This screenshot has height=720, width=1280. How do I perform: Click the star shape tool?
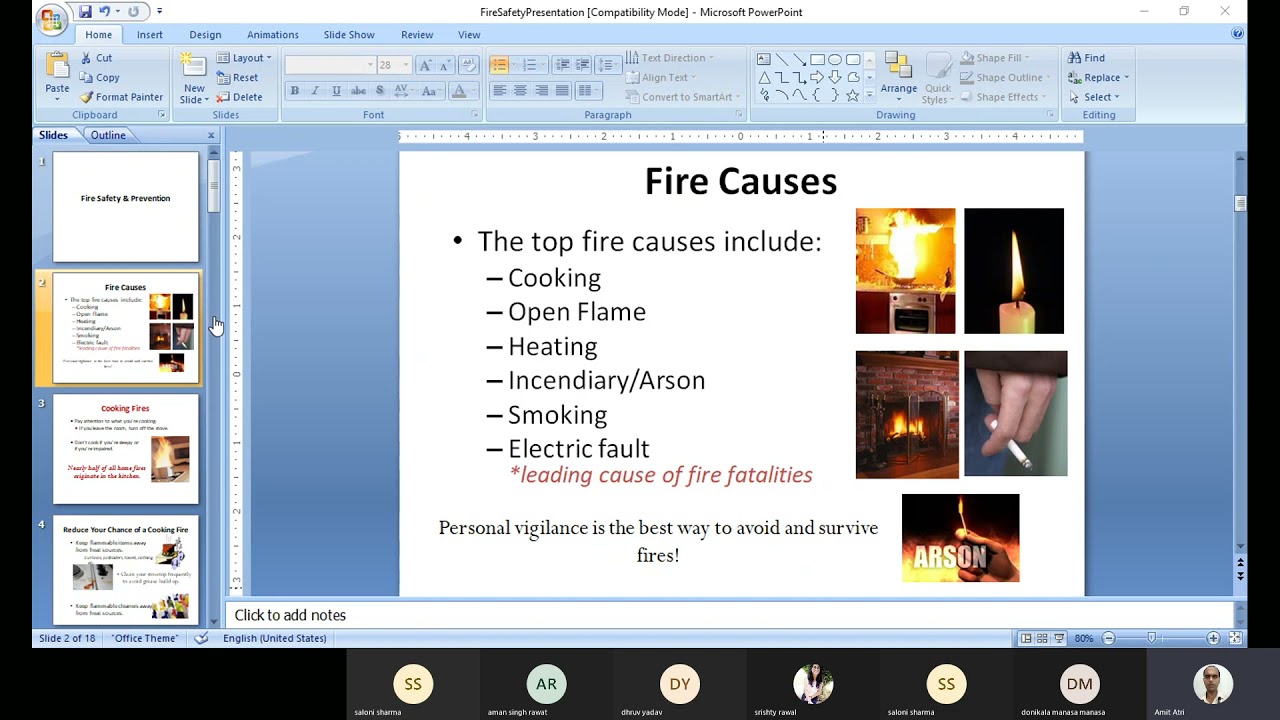(852, 94)
